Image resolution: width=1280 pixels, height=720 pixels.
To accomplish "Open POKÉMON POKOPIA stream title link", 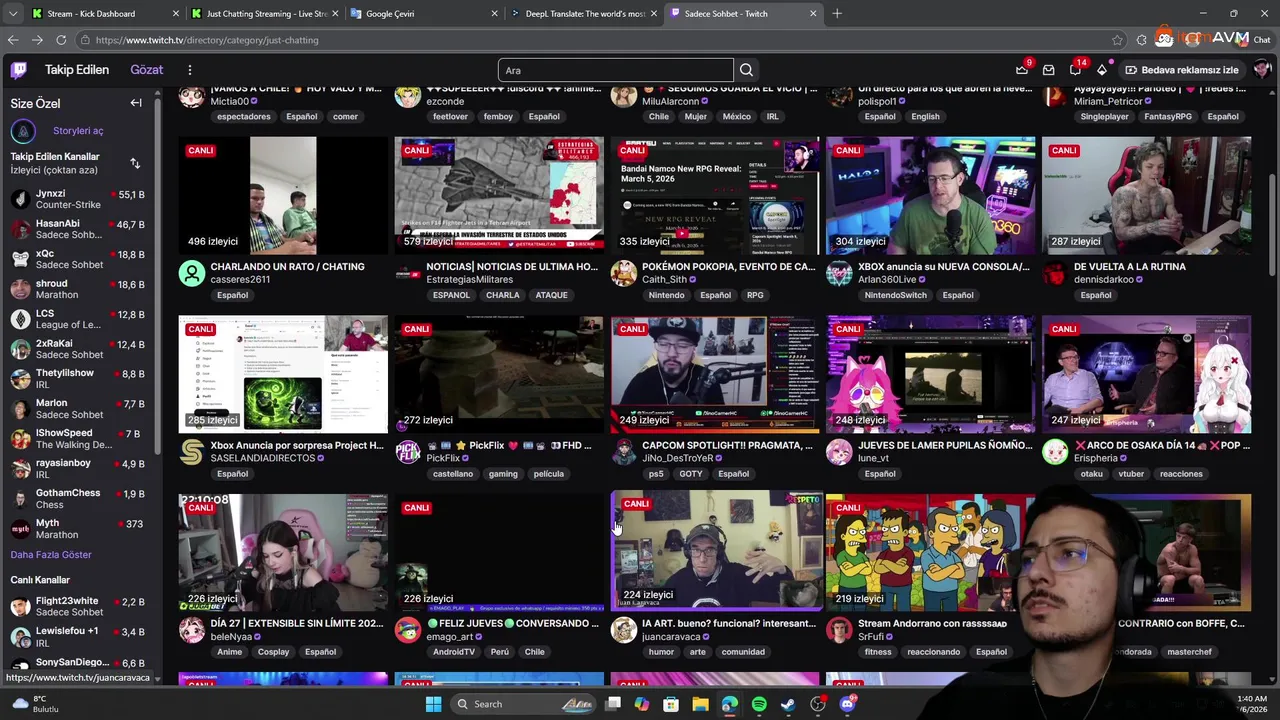I will click(728, 267).
